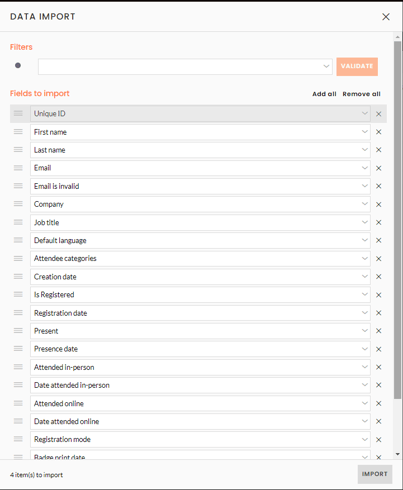Expand the Registration mode dropdown
Screen dimensions: 403x490
(200, 439)
